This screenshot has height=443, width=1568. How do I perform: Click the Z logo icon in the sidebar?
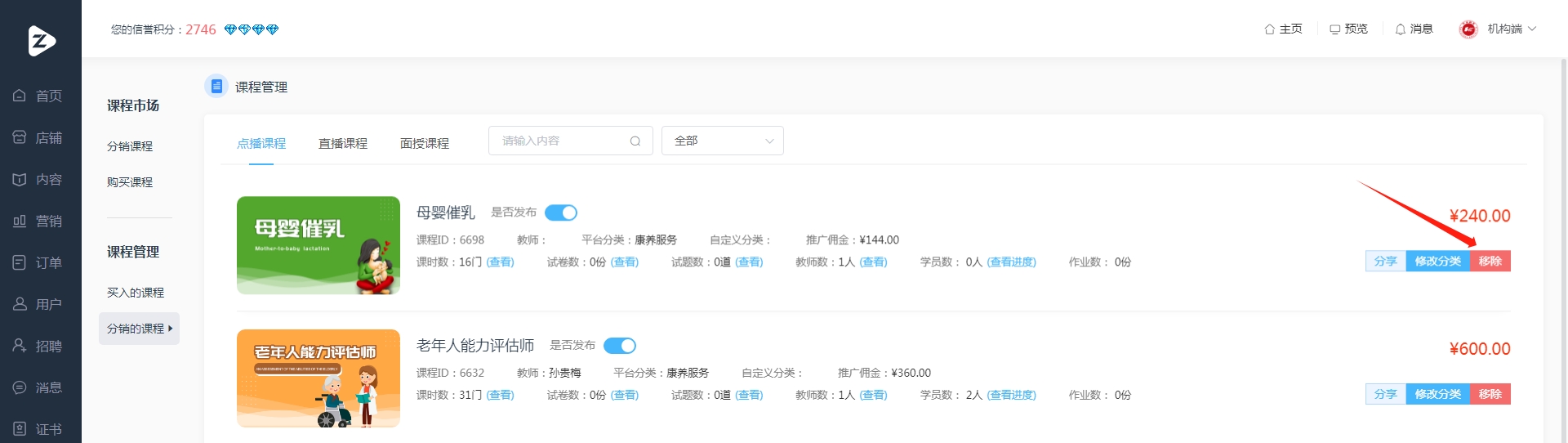41,40
